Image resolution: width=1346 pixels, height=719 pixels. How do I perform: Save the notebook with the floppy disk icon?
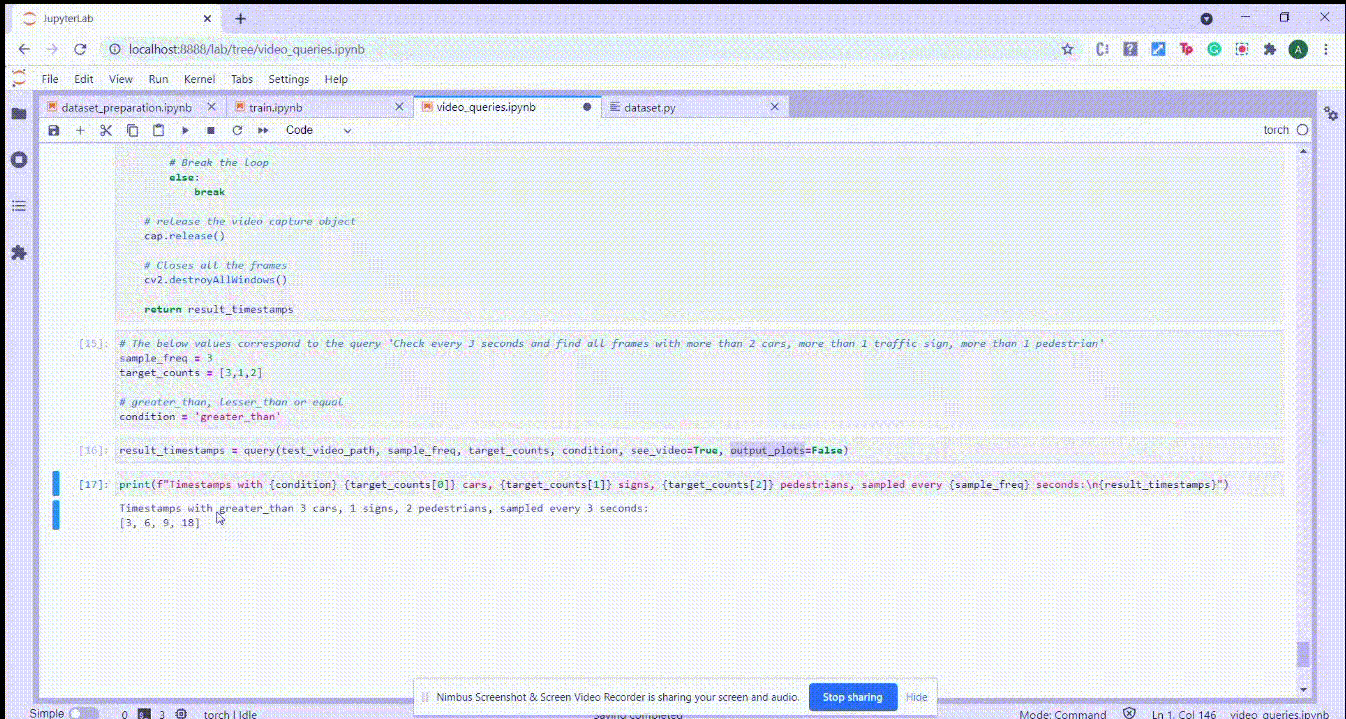coord(54,130)
